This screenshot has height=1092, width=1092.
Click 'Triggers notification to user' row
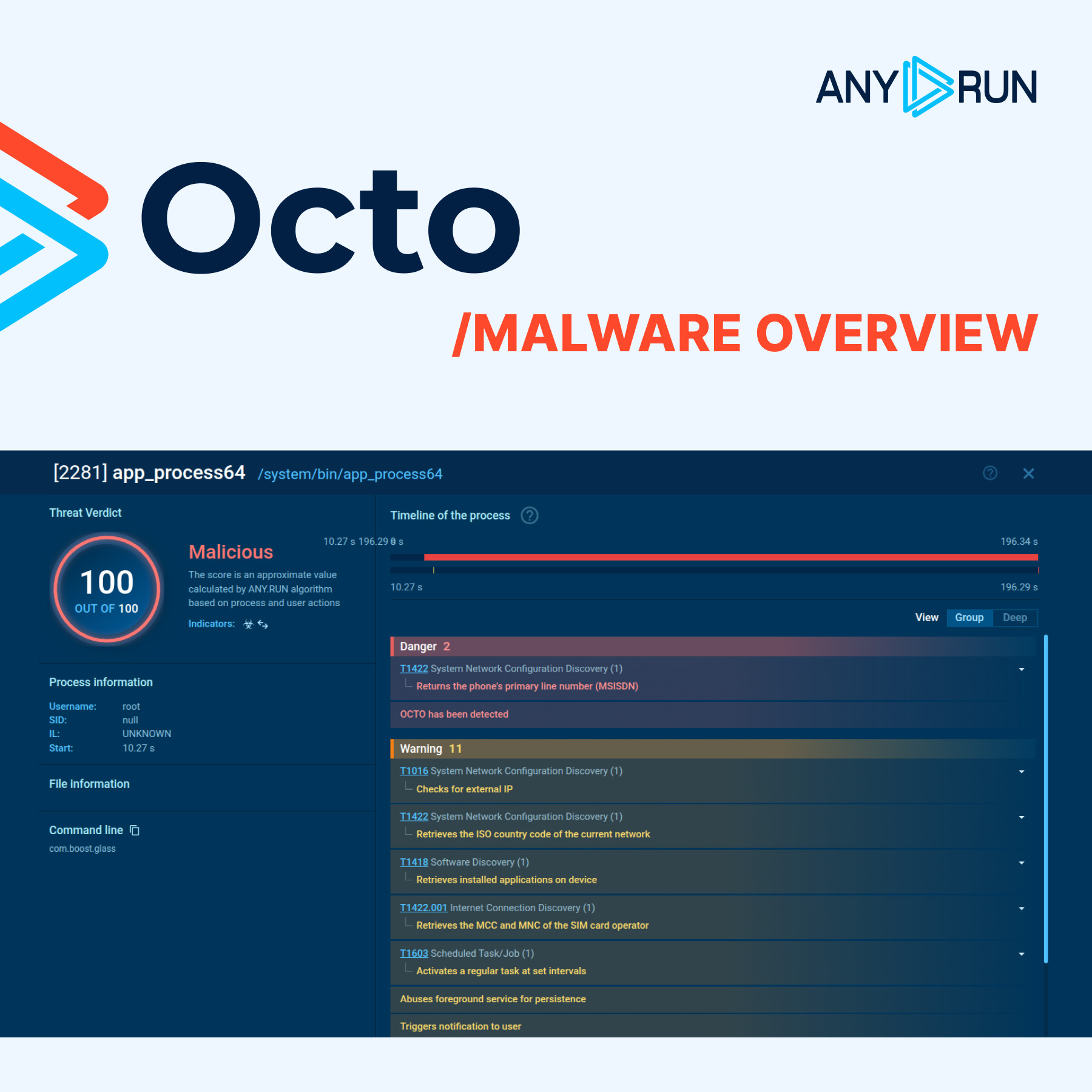click(713, 1026)
